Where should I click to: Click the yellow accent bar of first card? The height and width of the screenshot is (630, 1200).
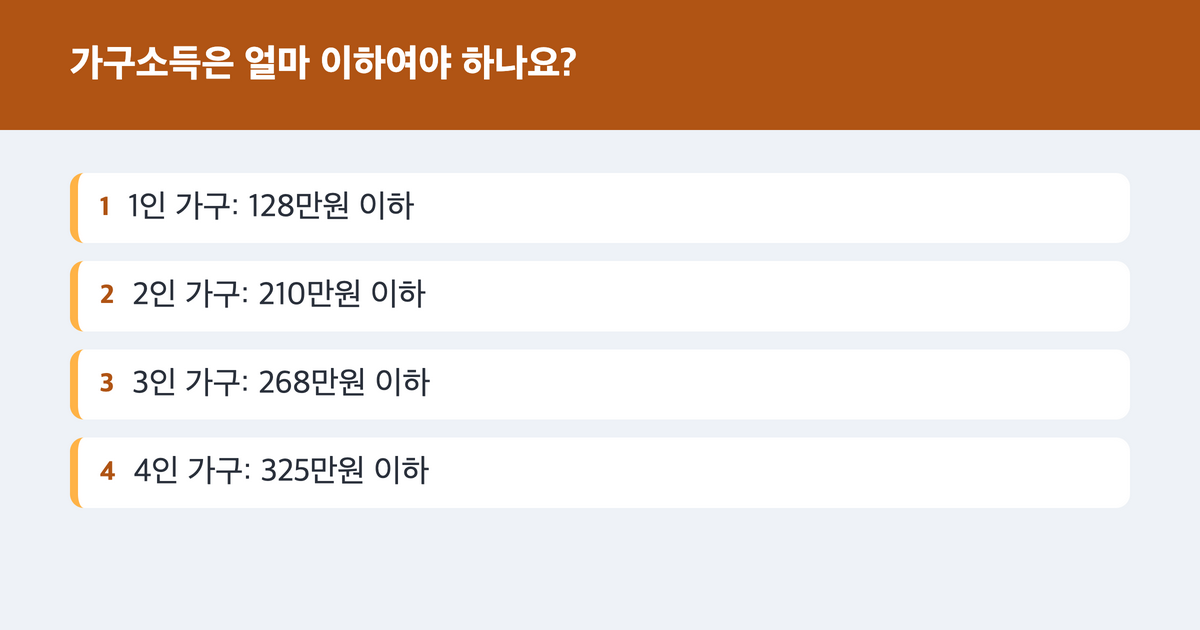pos(74,208)
